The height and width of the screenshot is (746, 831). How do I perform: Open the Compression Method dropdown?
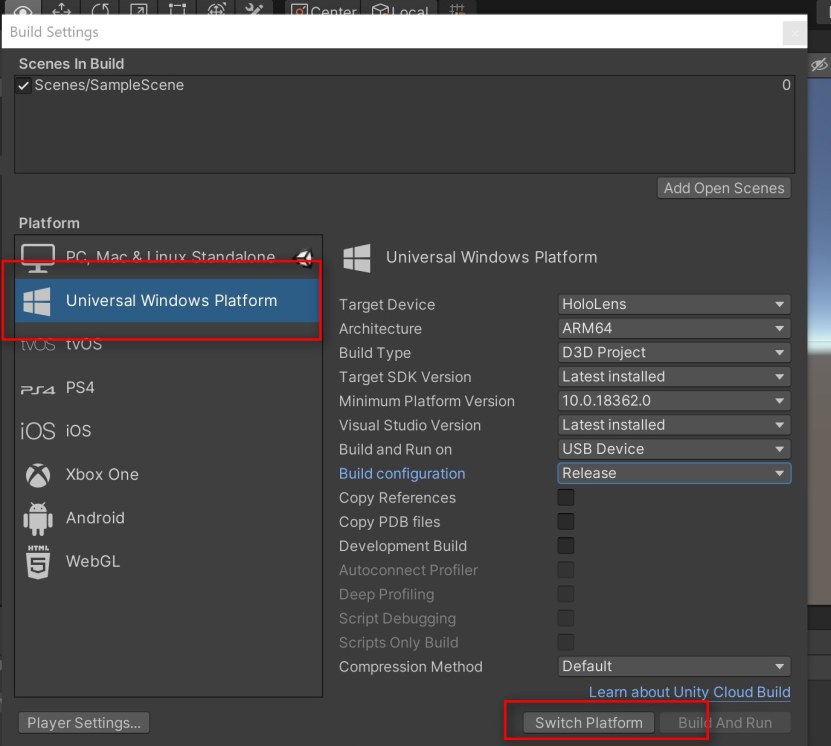[674, 666]
